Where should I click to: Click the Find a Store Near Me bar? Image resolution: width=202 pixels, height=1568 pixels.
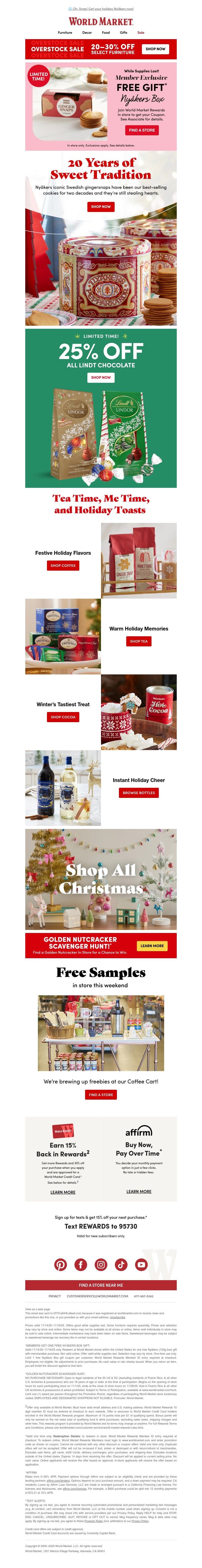(x=101, y=1285)
